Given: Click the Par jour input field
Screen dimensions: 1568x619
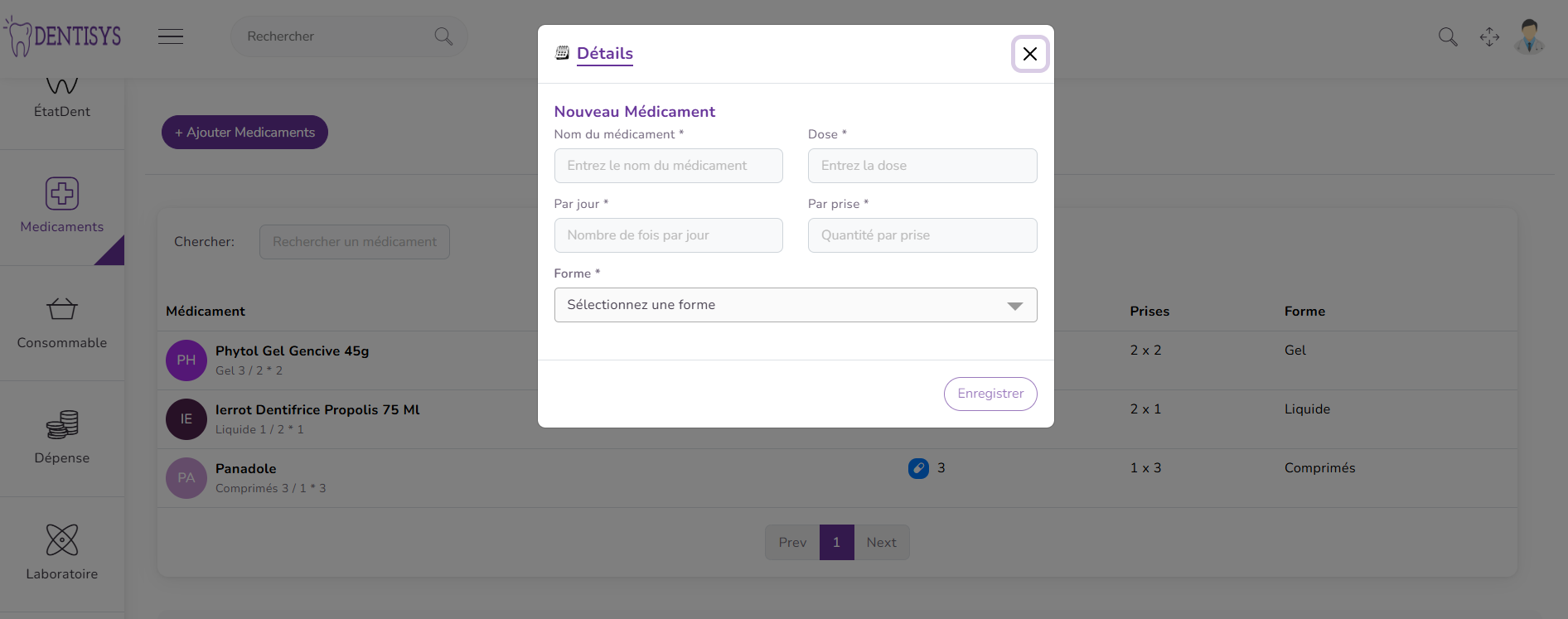Looking at the screenshot, I should coord(668,235).
